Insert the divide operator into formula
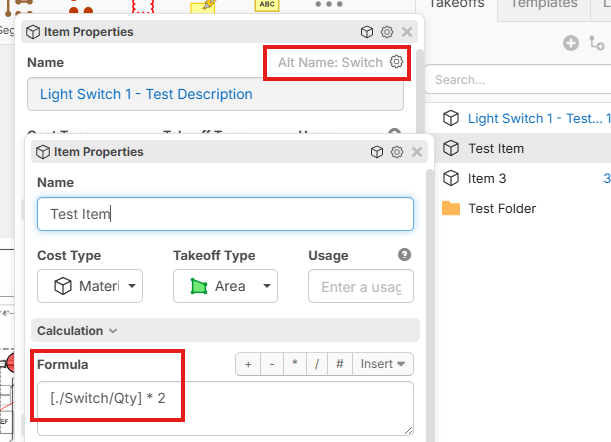 316,364
